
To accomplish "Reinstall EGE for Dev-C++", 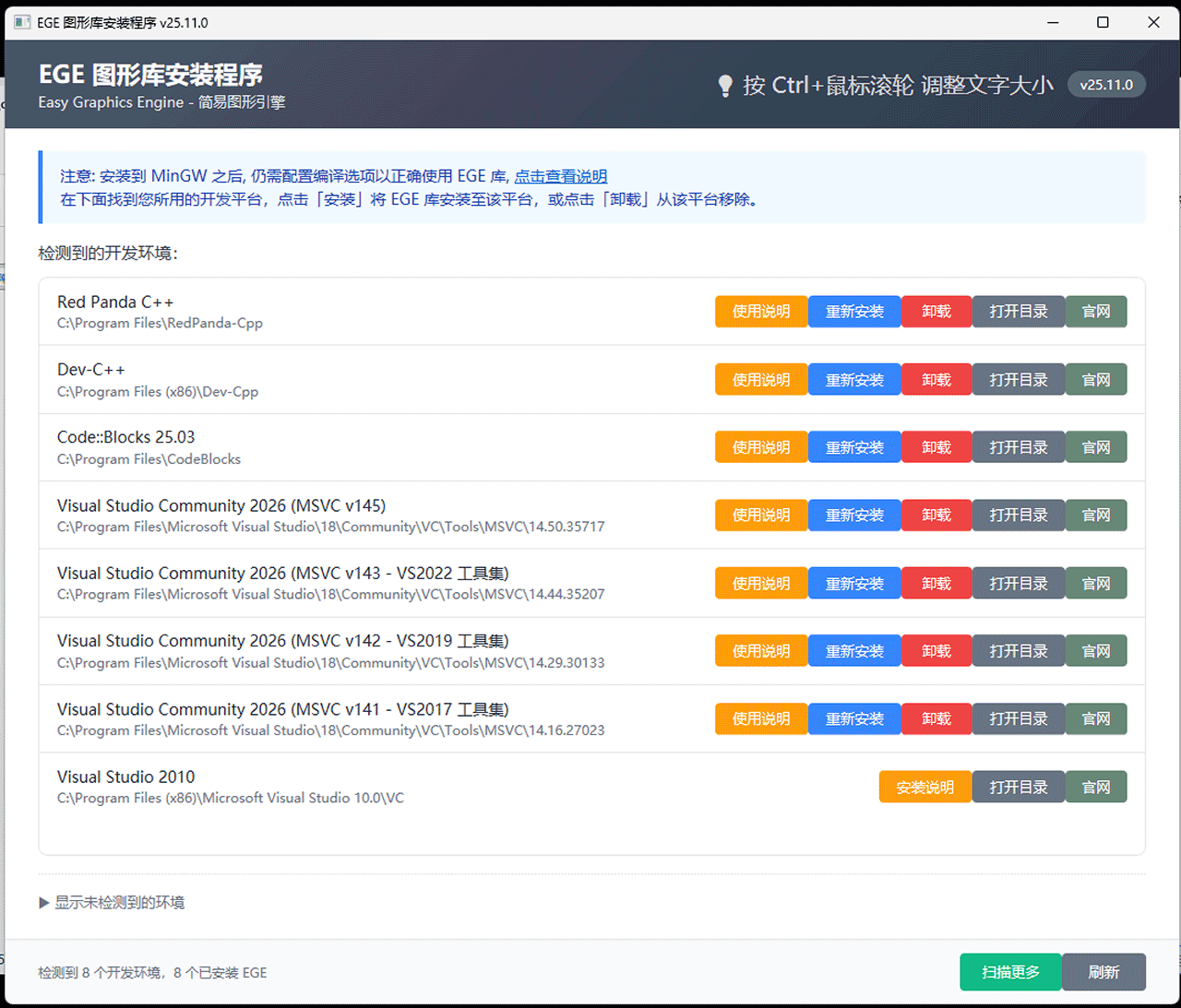I will (854, 380).
